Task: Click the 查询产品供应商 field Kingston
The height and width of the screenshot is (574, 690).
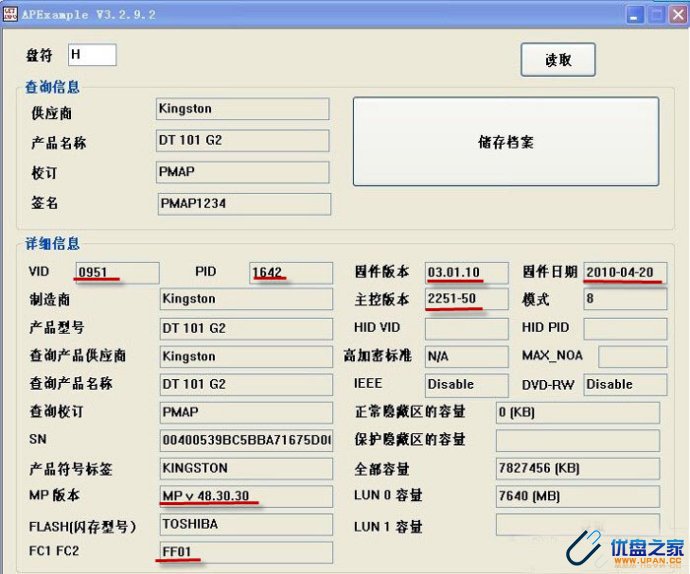Action: (x=246, y=357)
